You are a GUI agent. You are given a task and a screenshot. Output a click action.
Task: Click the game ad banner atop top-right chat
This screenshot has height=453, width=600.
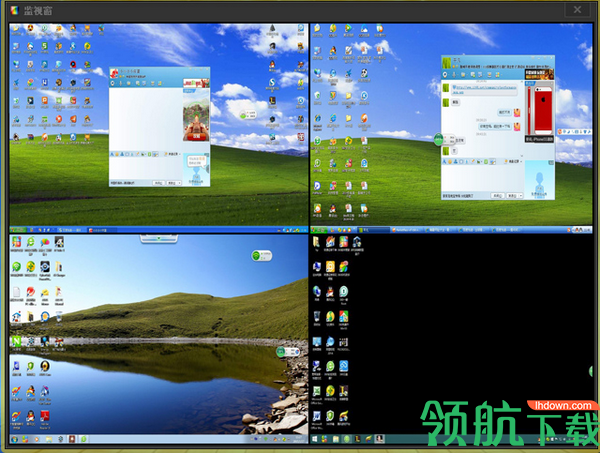[x=539, y=74]
